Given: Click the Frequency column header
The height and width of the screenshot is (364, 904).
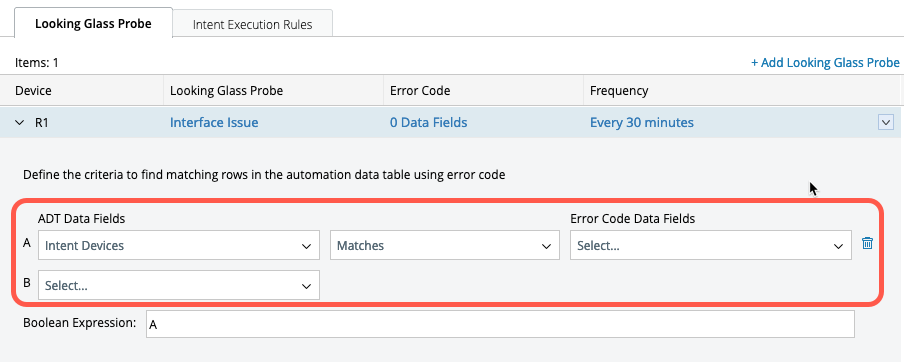Looking at the screenshot, I should tap(619, 91).
